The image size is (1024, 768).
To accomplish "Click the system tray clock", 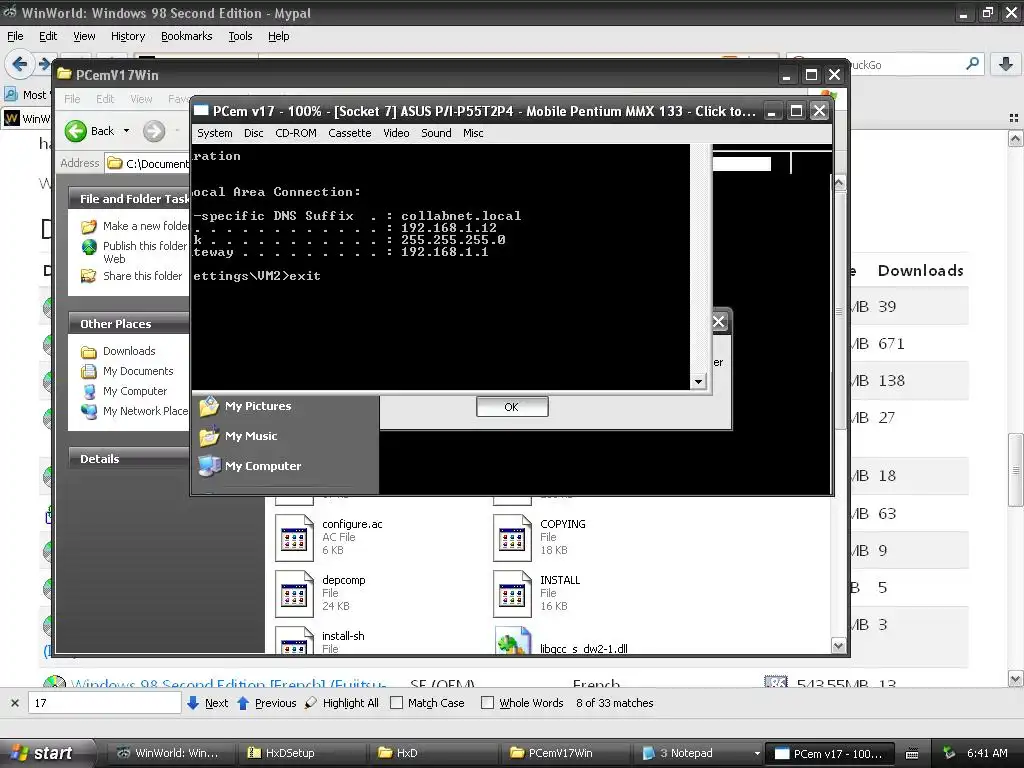I will tap(987, 753).
